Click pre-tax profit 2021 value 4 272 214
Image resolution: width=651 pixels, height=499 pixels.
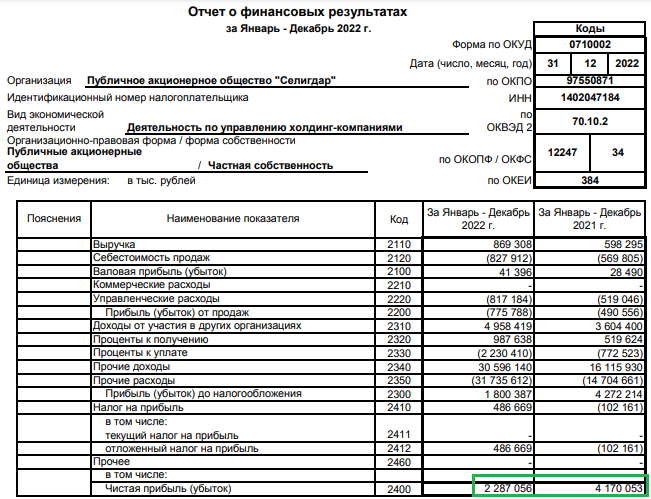(x=619, y=394)
